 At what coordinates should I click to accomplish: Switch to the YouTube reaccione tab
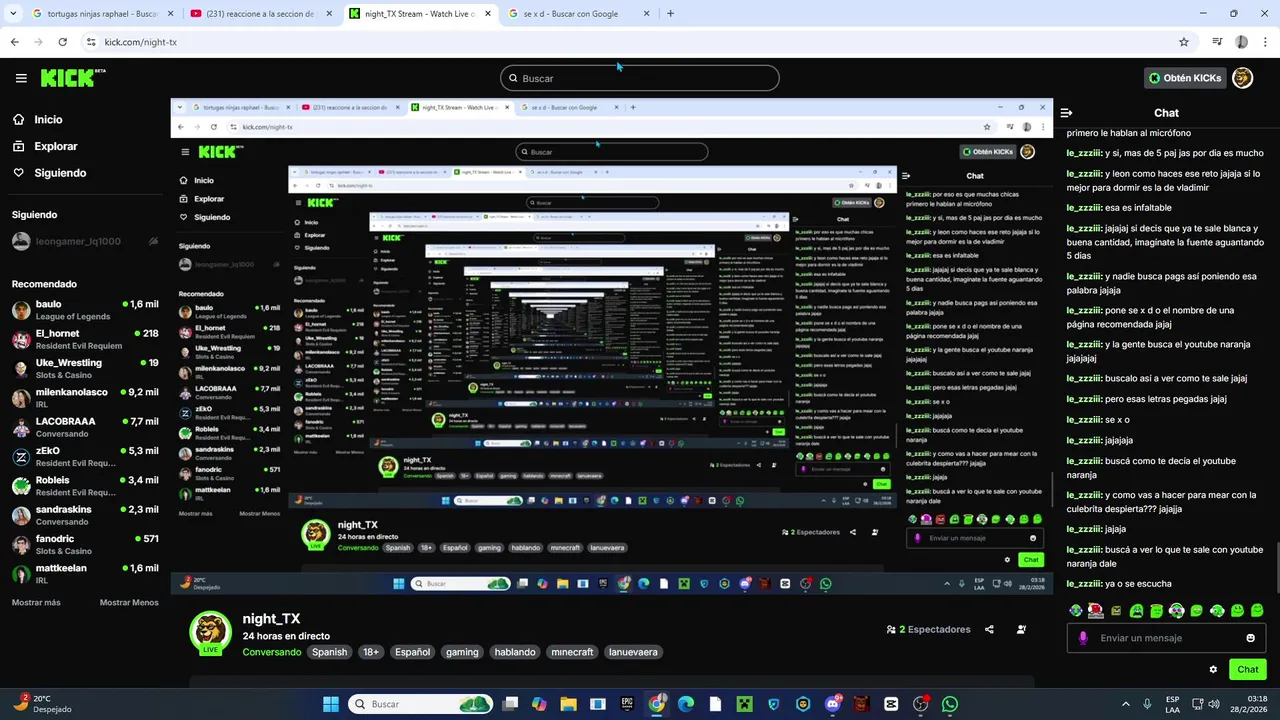[260, 14]
